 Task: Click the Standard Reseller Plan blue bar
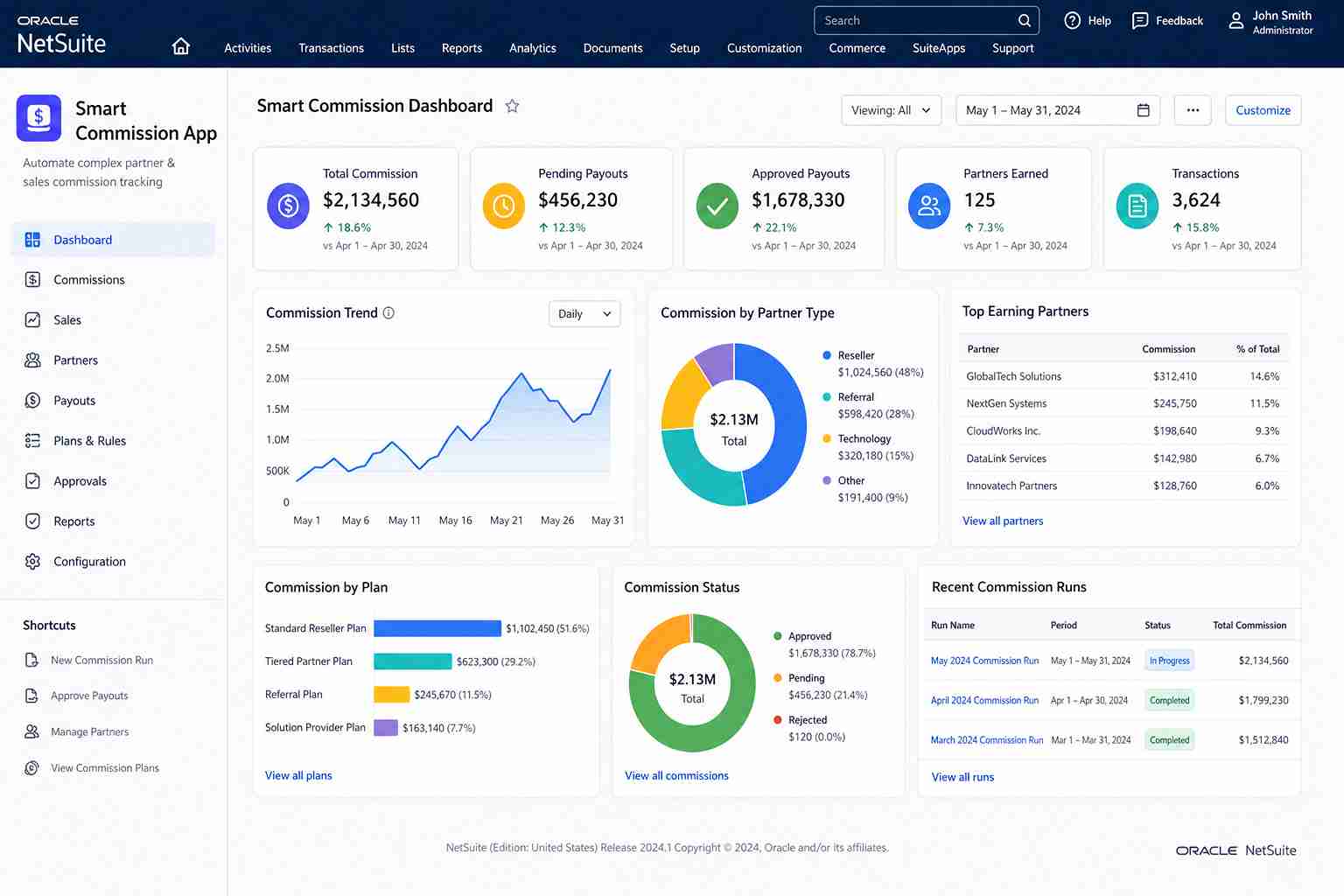coord(437,628)
